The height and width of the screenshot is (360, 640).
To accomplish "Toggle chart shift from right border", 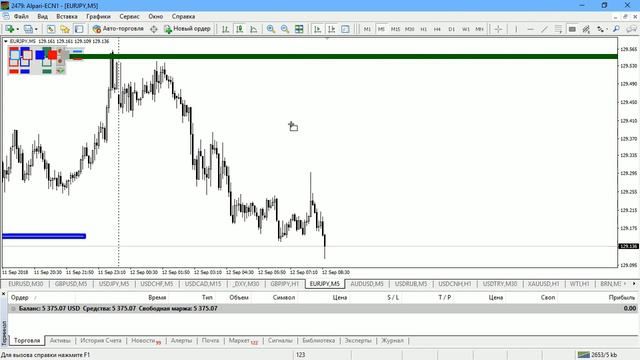I will coord(331,29).
